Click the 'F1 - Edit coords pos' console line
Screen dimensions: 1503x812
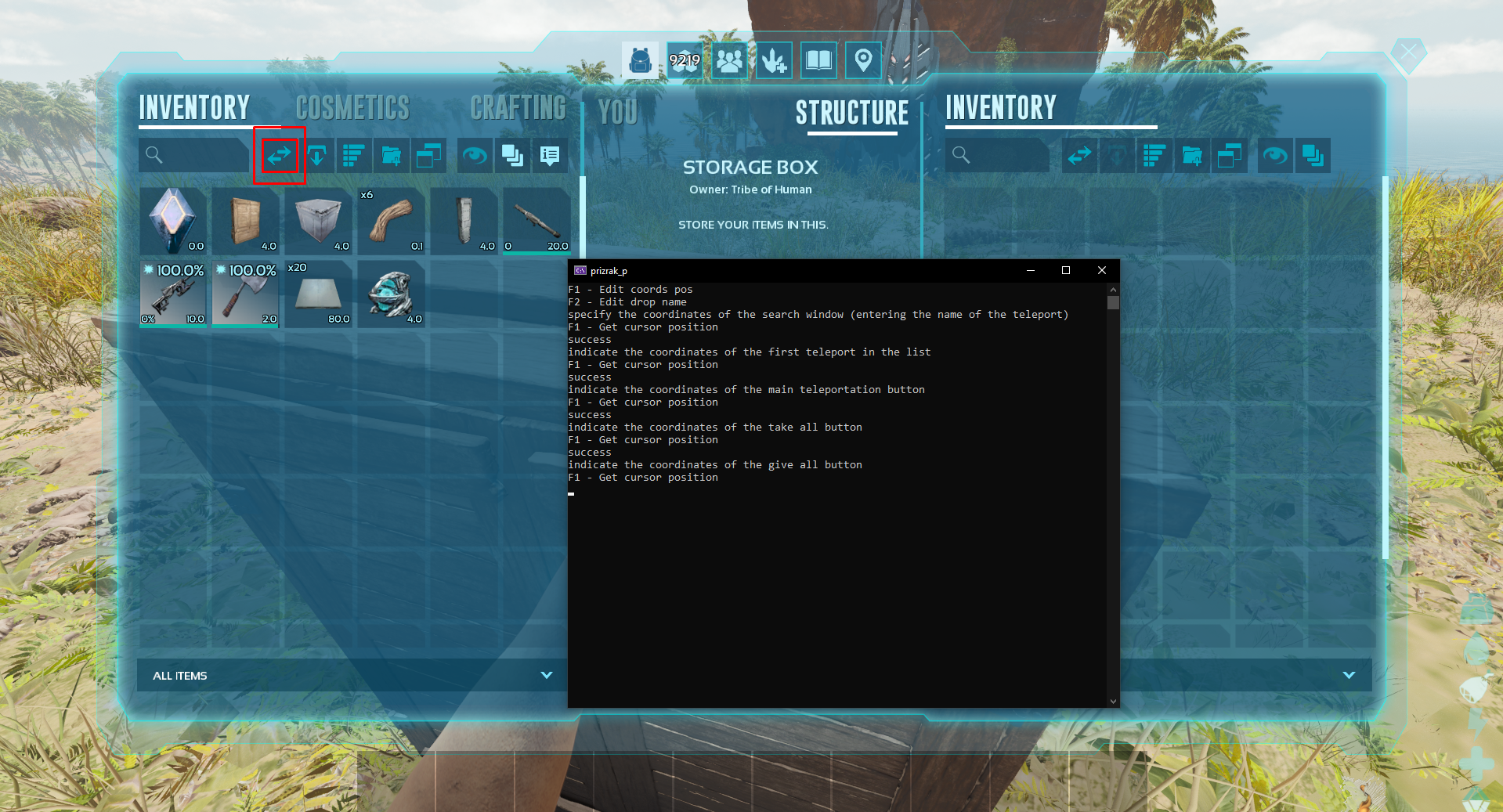pyautogui.click(x=630, y=289)
